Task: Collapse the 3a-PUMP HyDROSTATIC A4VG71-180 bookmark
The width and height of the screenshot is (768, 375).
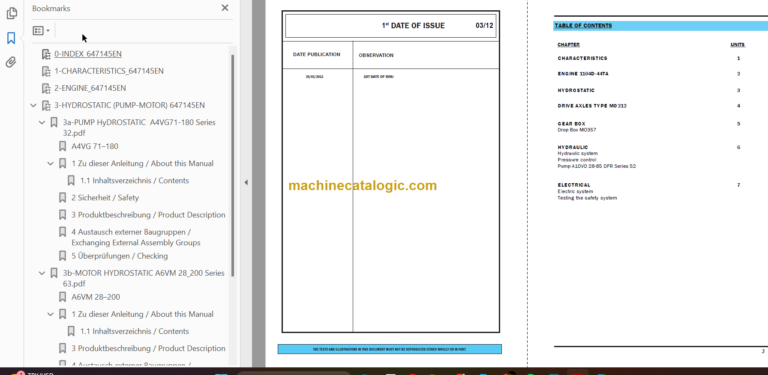Action: [42, 122]
